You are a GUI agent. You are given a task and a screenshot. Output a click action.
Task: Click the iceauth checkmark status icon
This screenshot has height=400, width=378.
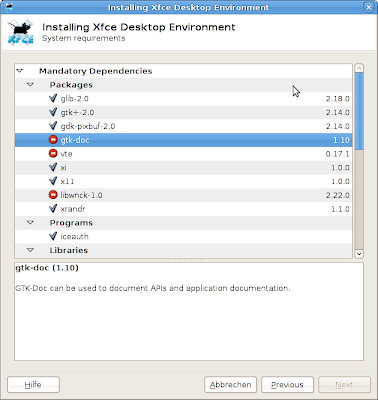[x=53, y=236]
